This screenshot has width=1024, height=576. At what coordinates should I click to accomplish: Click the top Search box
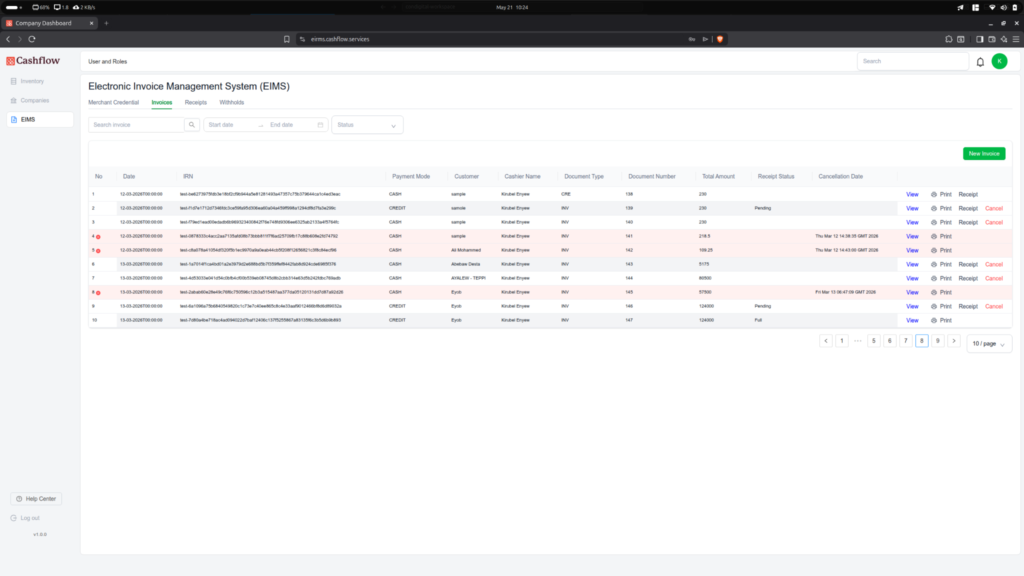point(912,61)
